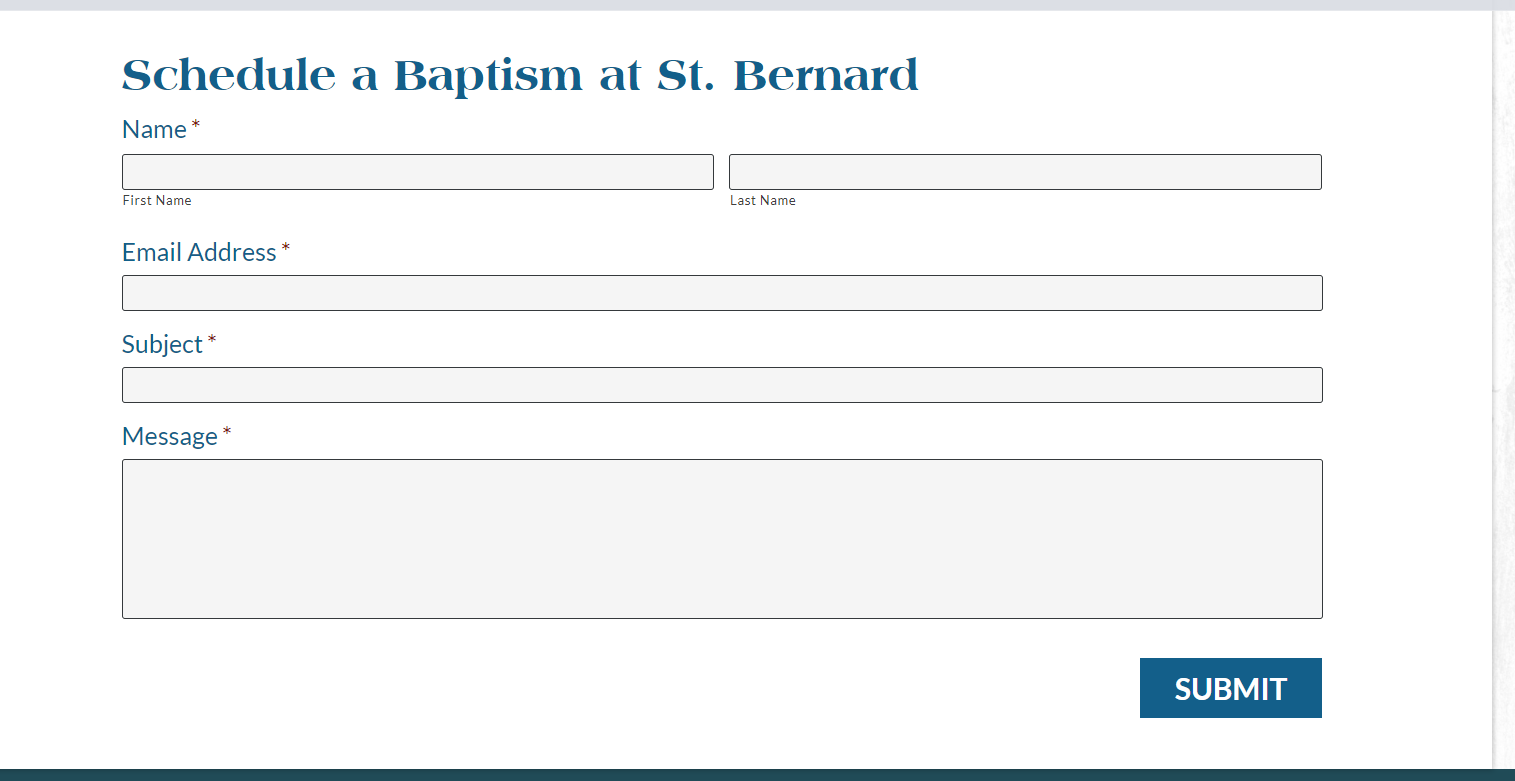Click the Email Address label text
Viewport: 1515px width, 781px height.
[x=199, y=253]
